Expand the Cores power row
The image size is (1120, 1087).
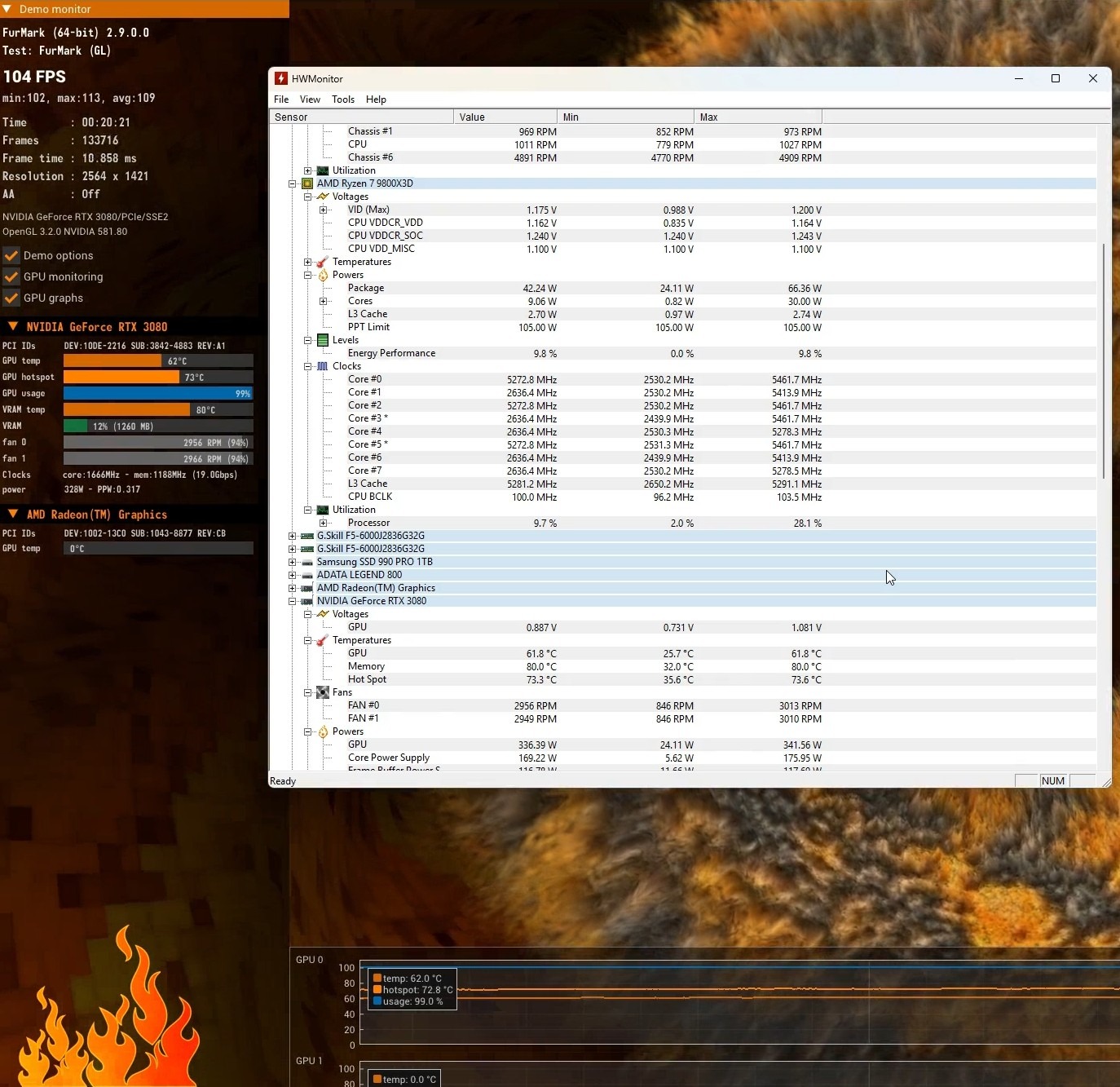(x=324, y=301)
